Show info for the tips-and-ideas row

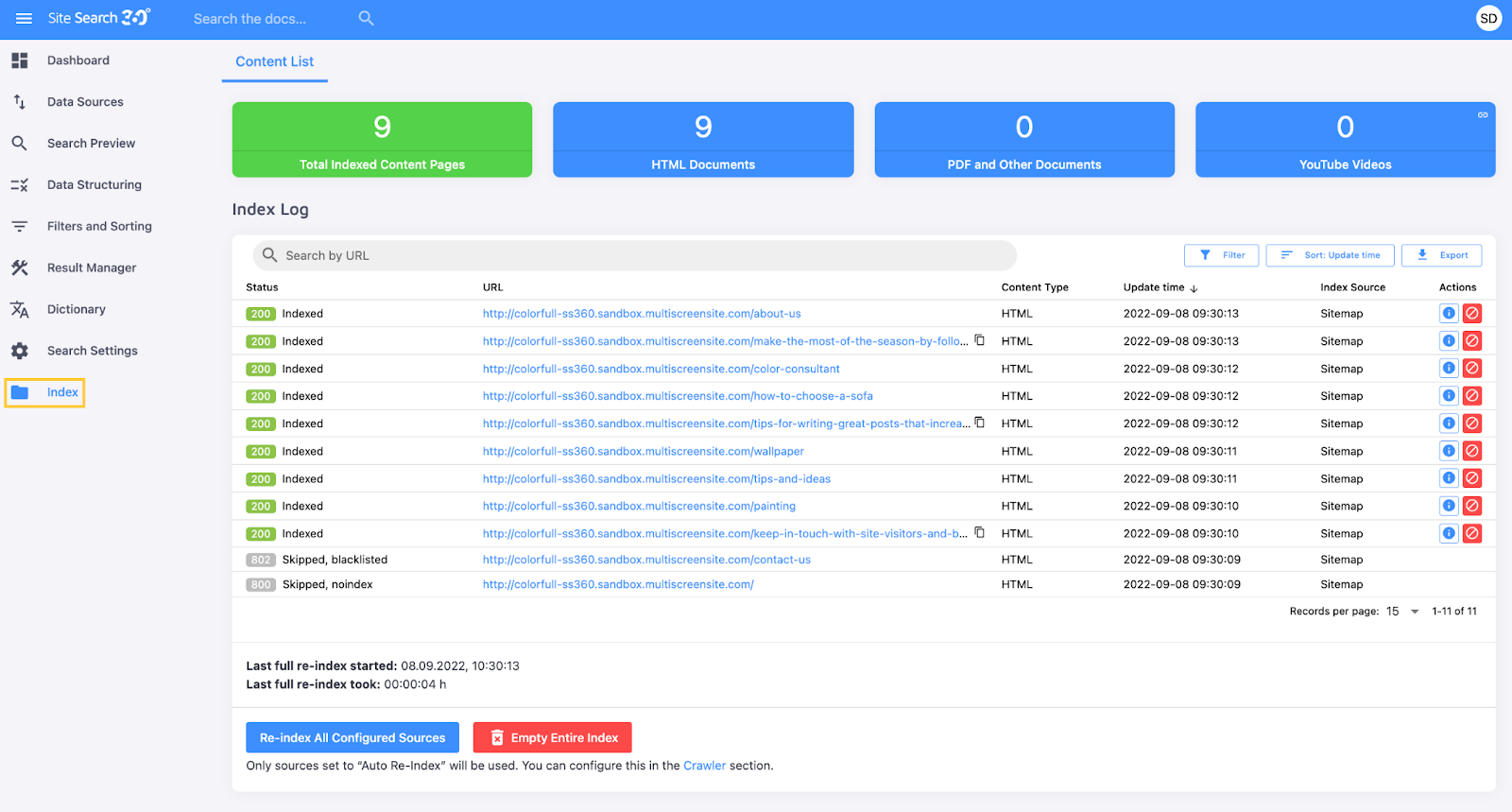(x=1449, y=478)
